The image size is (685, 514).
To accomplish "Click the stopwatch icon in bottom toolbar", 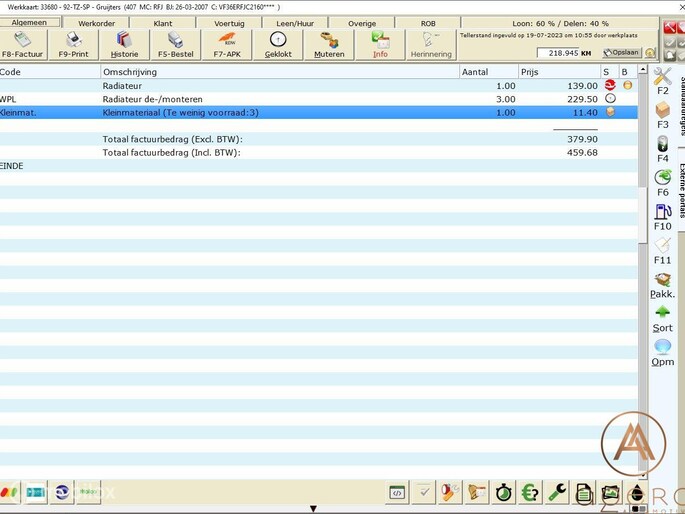I will coord(504,492).
